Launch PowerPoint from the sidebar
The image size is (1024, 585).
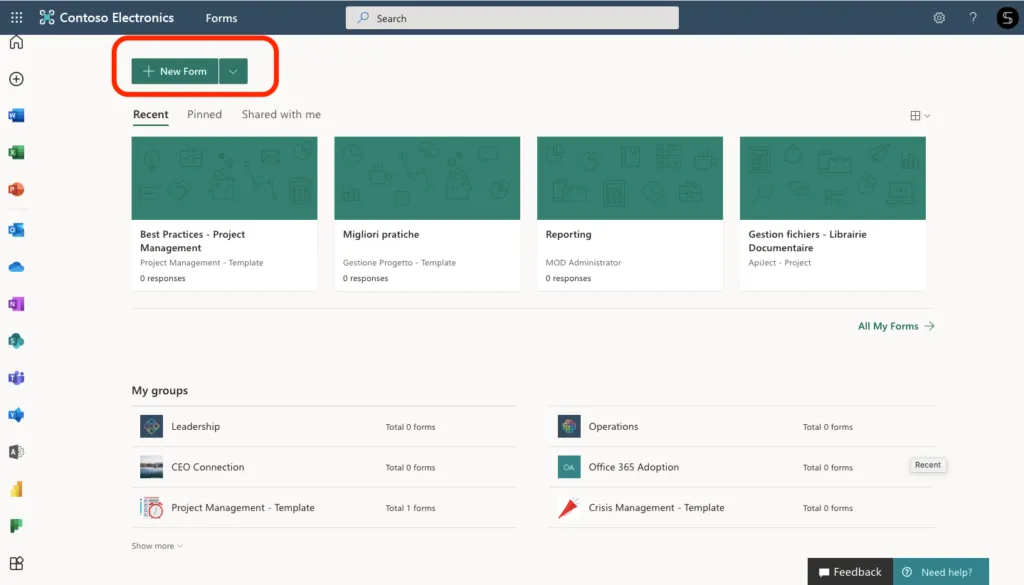[16, 189]
